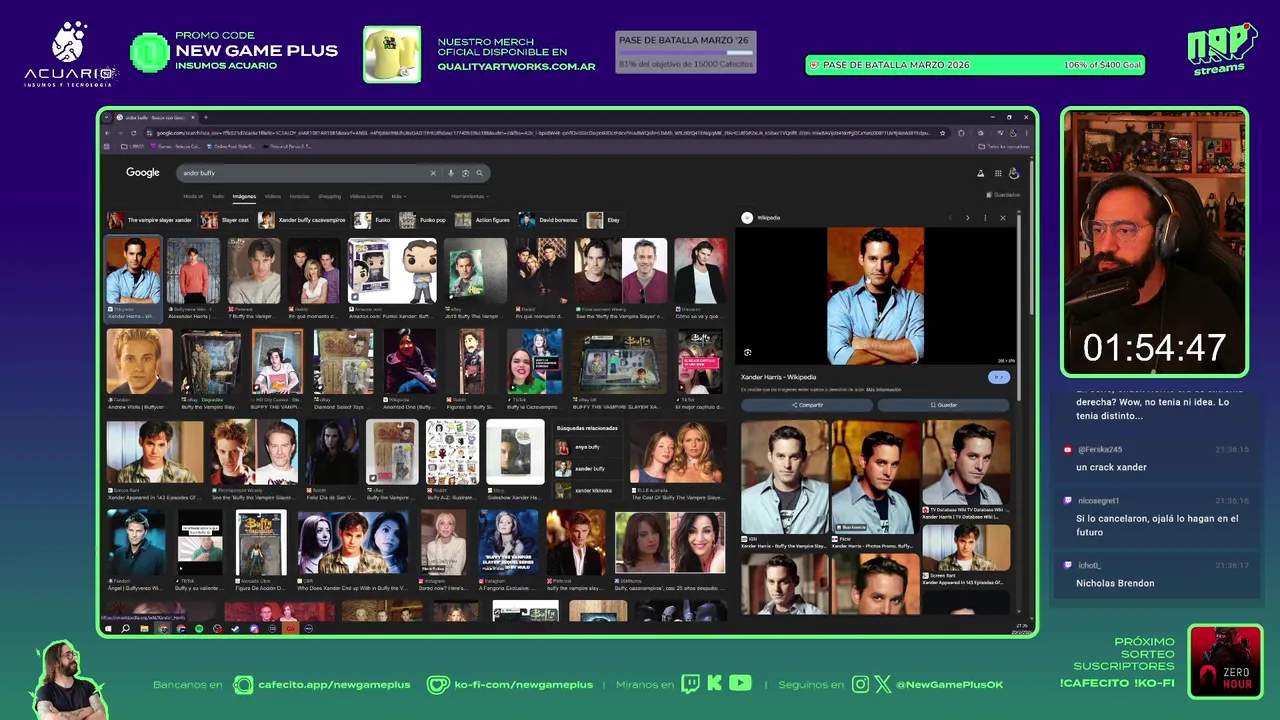
Task: Start voice search with the microphone icon
Action: (451, 173)
